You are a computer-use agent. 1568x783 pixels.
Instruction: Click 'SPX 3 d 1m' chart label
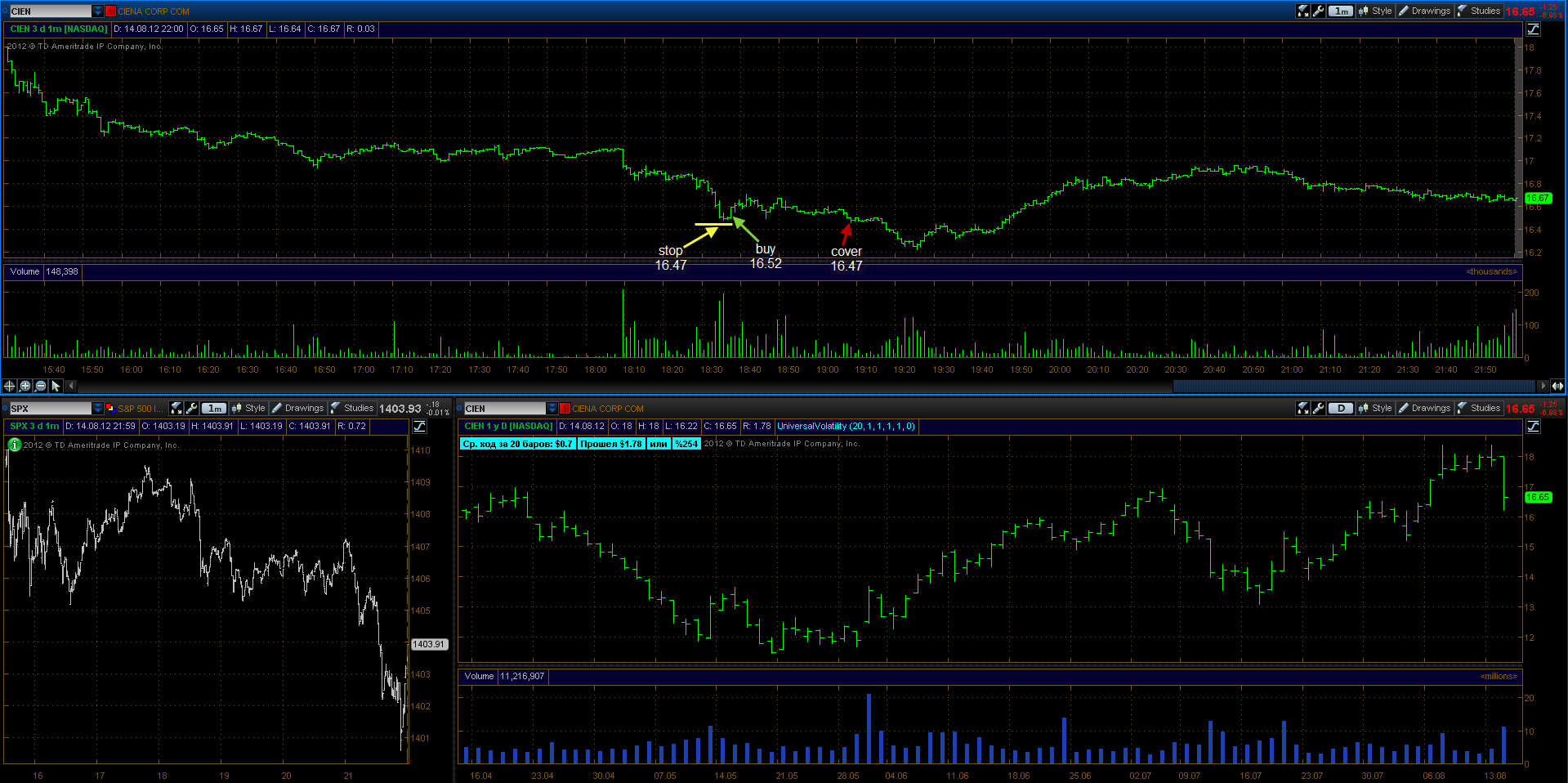click(x=34, y=426)
